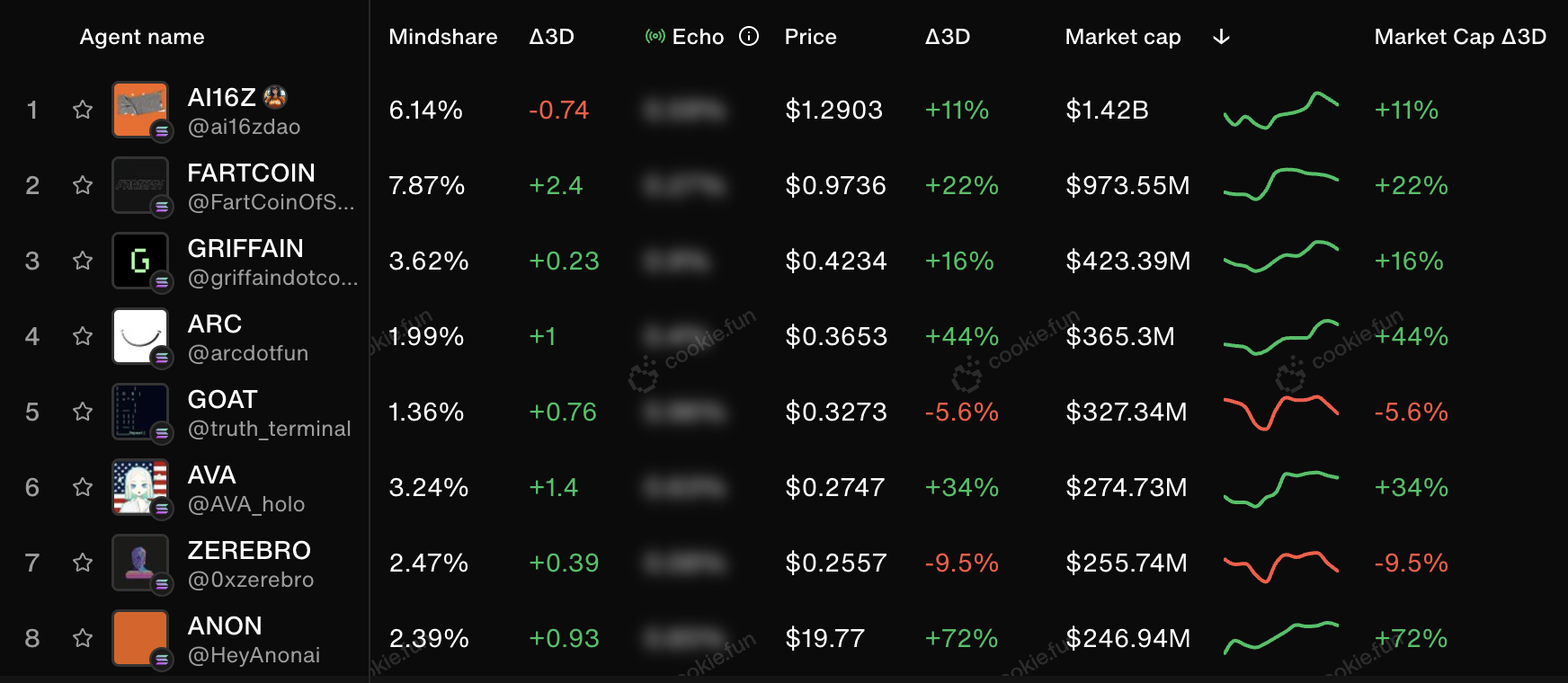1568x683 pixels.
Task: Toggle the favorite star for GOAT
Action: click(82, 412)
